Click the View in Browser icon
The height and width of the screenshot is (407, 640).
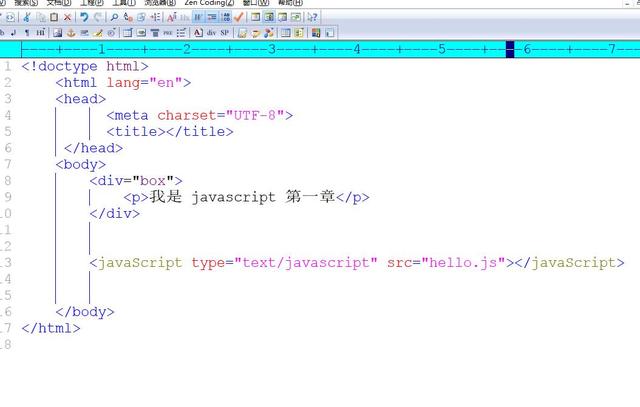tap(10, 17)
